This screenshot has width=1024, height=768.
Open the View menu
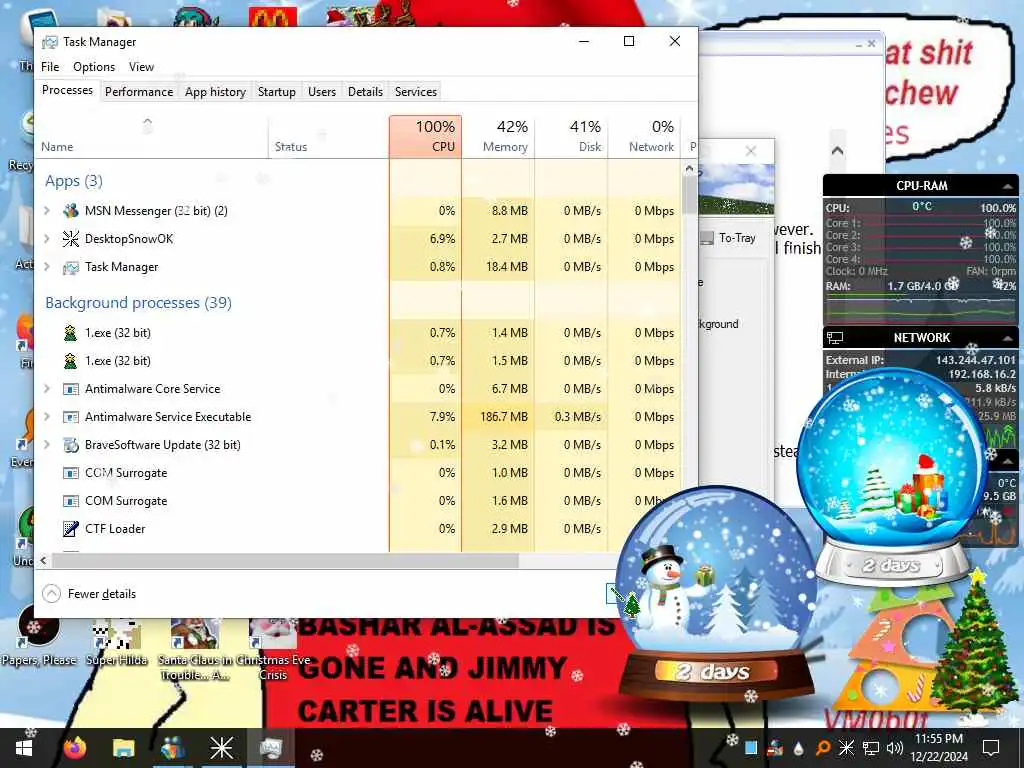point(141,67)
